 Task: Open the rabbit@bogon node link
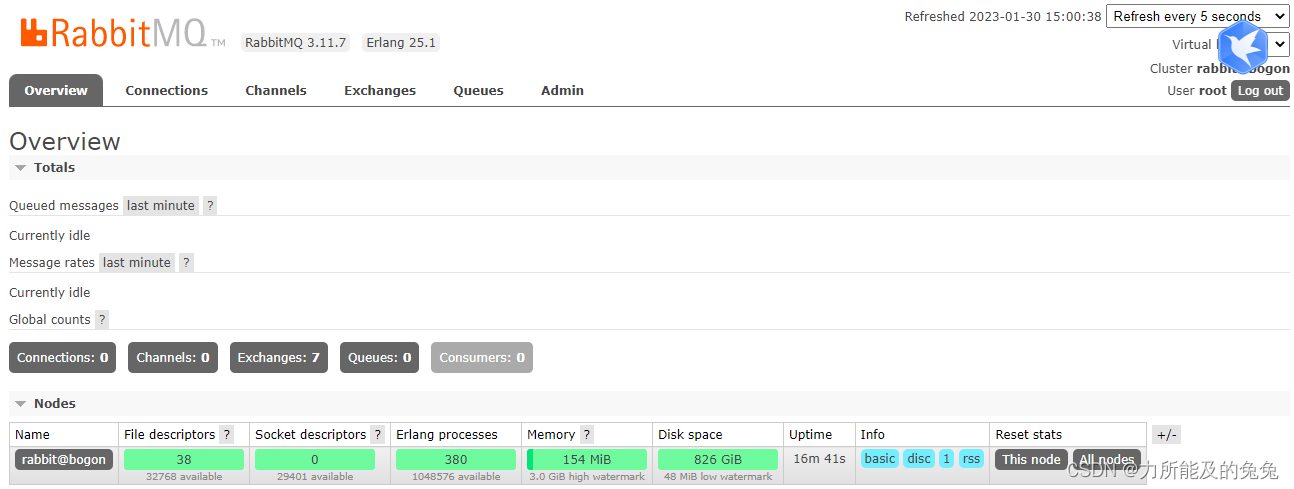coord(64,459)
